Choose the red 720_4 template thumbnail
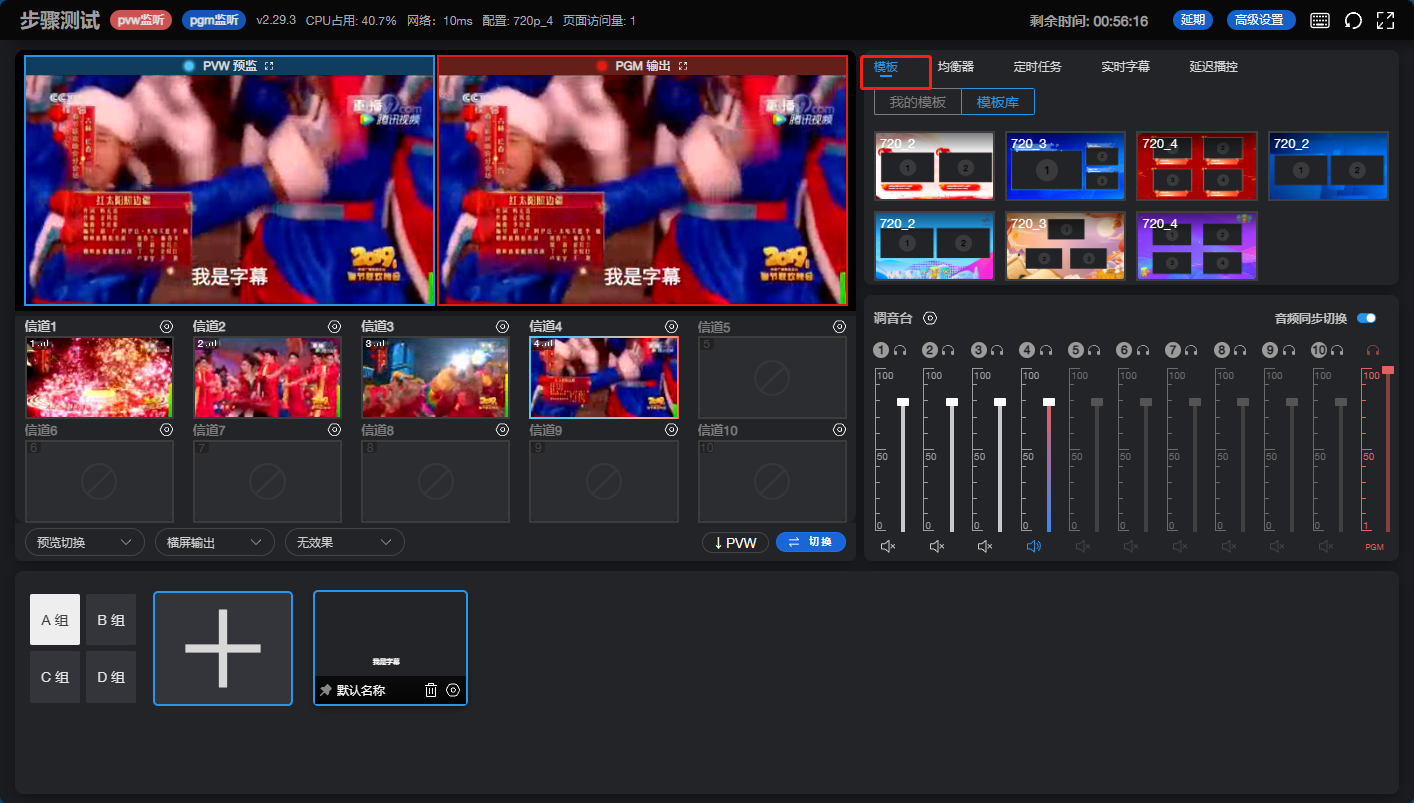1414x803 pixels. point(1196,166)
